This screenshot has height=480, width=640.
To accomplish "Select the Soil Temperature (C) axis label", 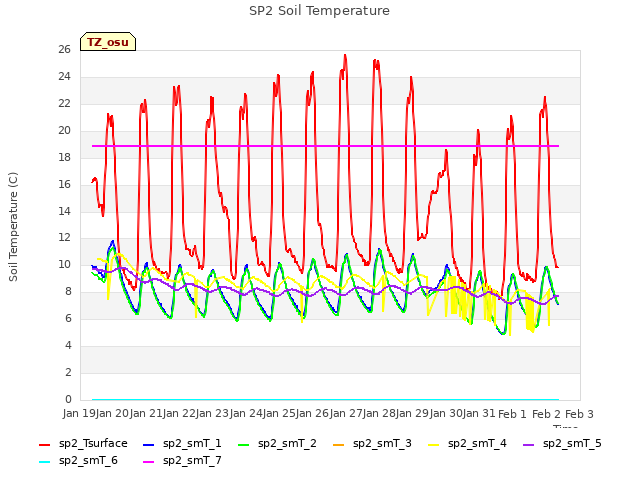I will 13,227.
